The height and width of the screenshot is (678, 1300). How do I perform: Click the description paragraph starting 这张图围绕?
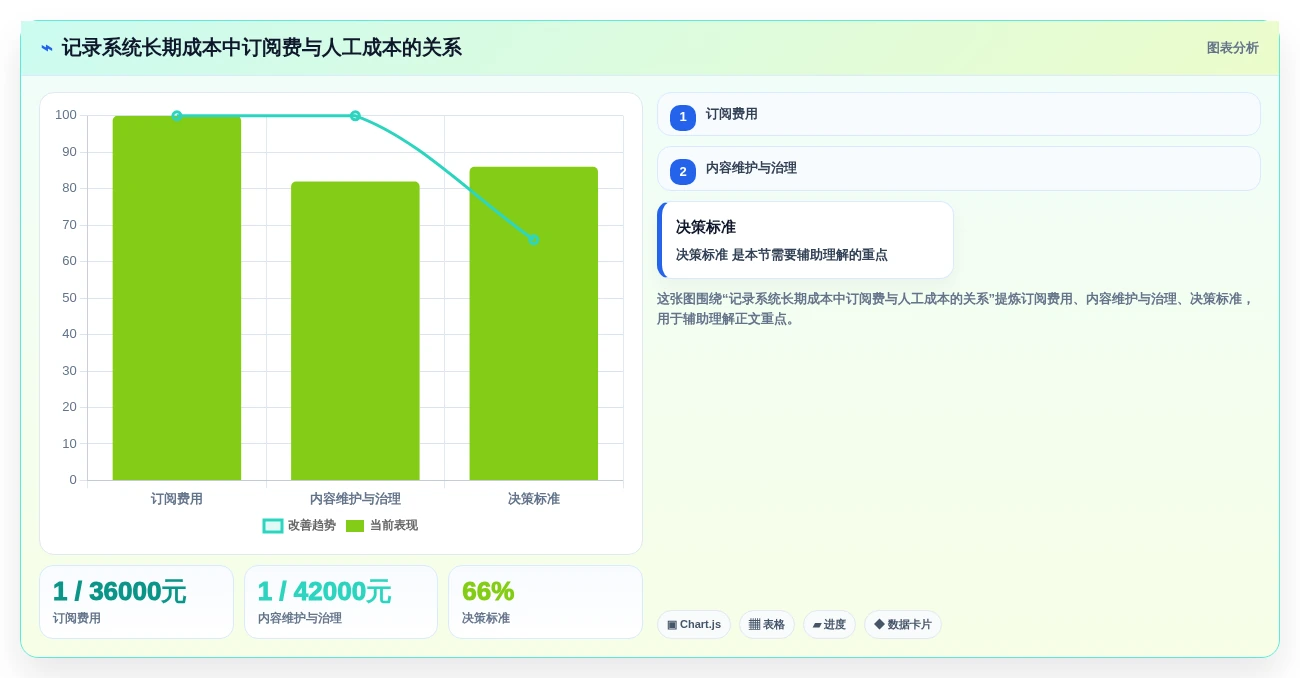tap(956, 309)
